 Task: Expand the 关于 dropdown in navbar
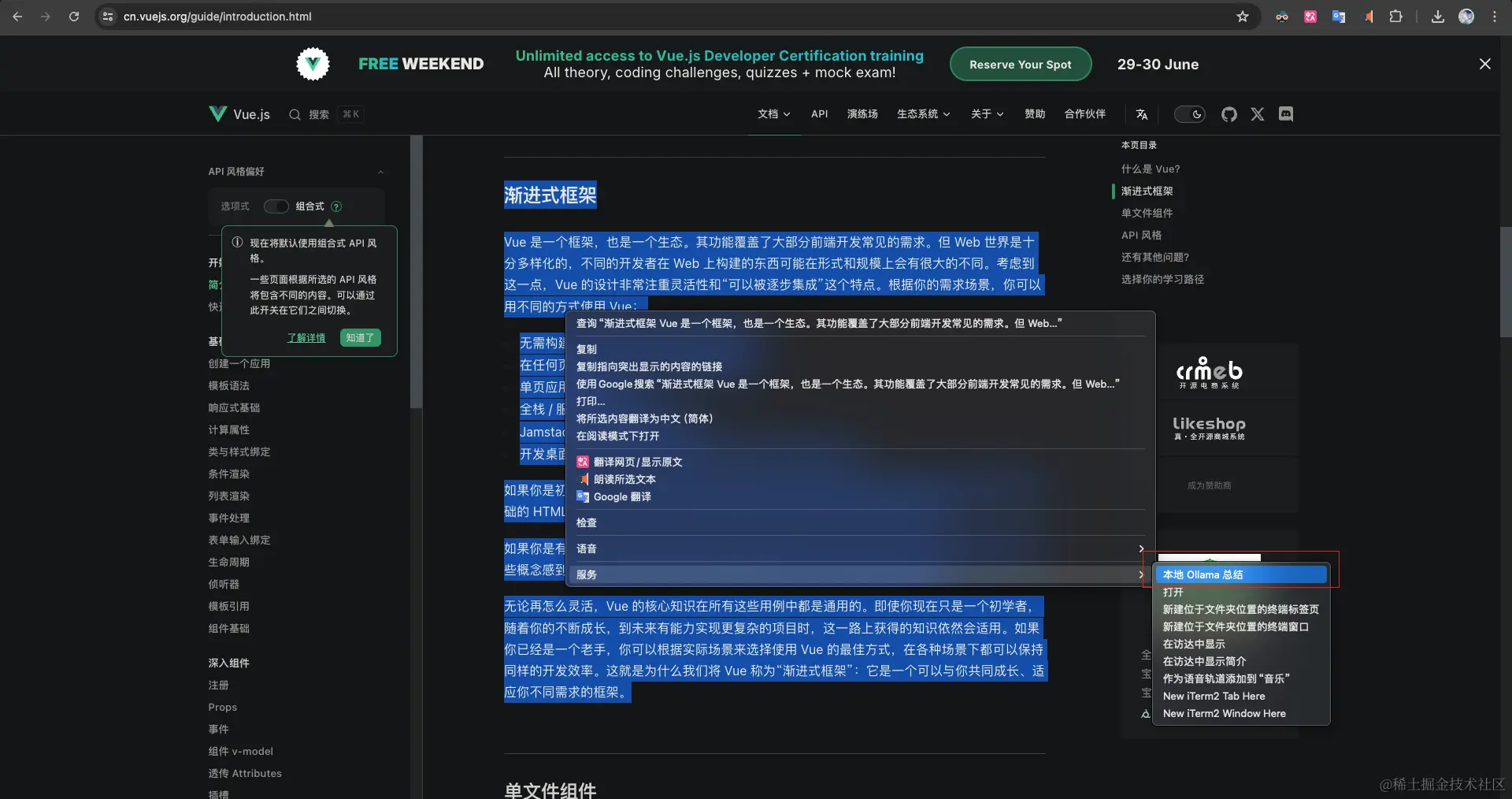click(987, 114)
